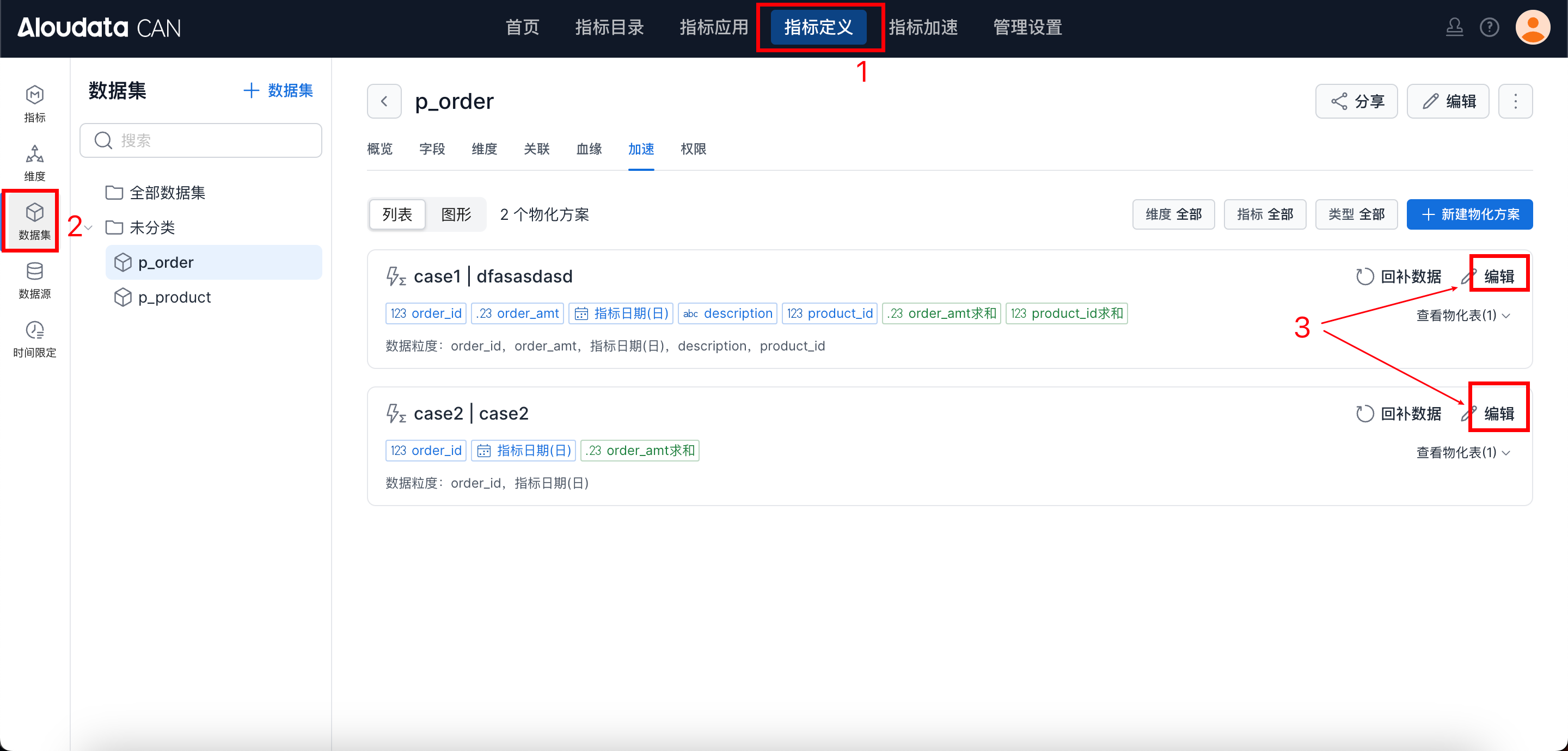
Task: Open the three-dot more options menu
Action: point(1515,101)
